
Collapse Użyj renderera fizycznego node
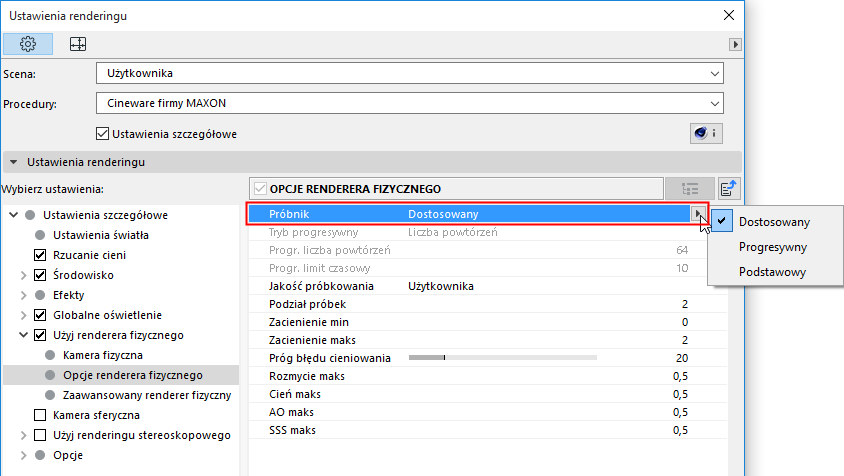[23, 335]
